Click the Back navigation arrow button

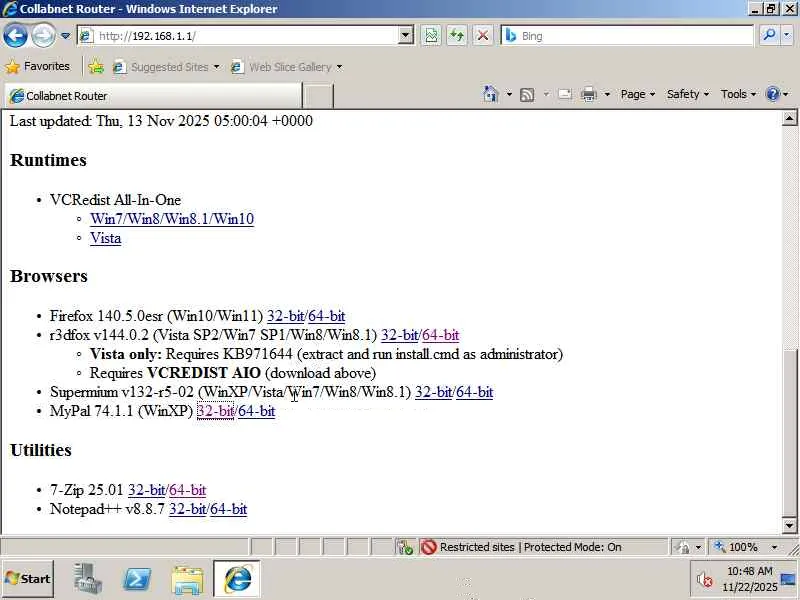click(x=15, y=36)
